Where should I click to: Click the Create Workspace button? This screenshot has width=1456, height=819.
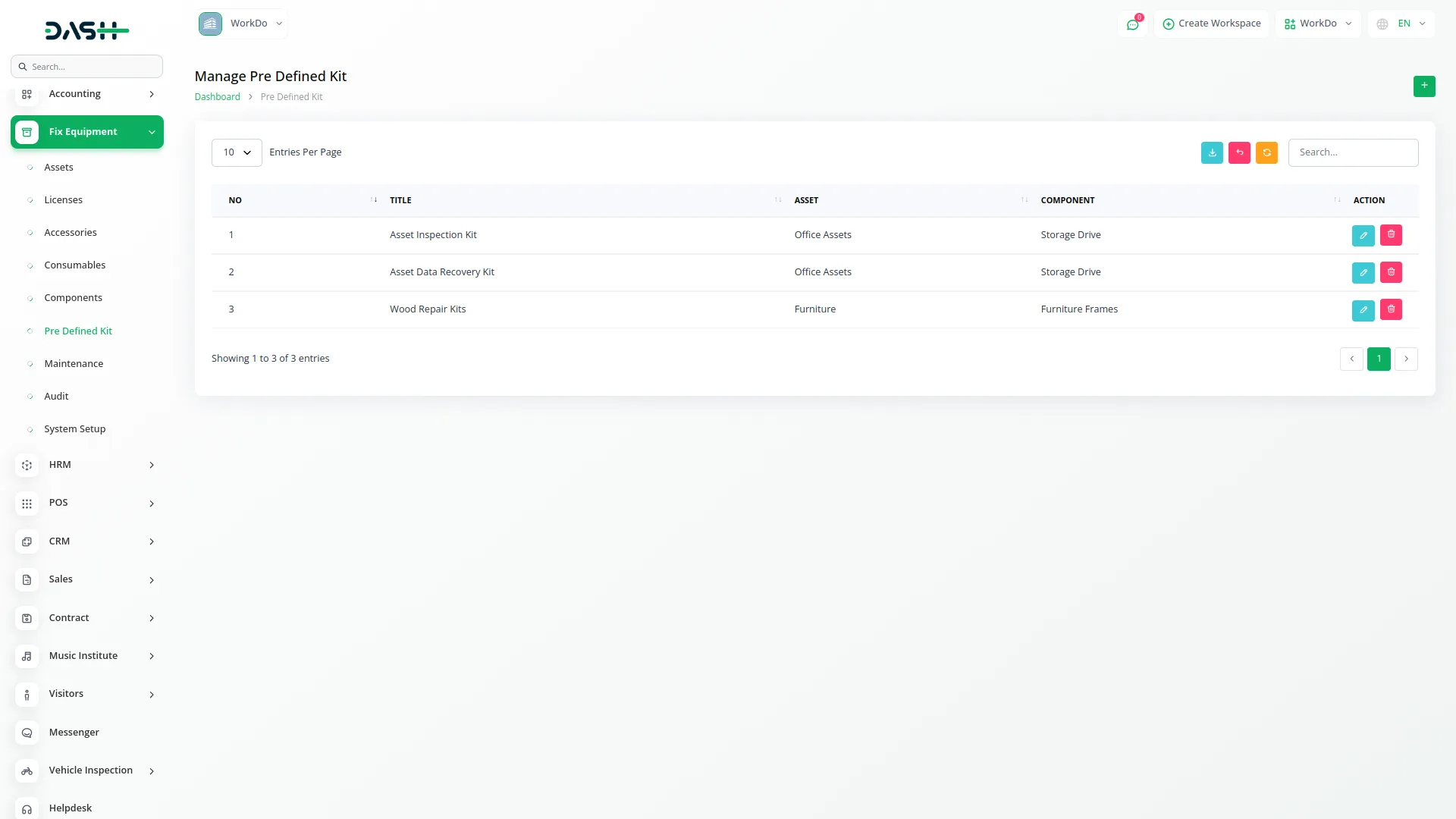pos(1211,24)
